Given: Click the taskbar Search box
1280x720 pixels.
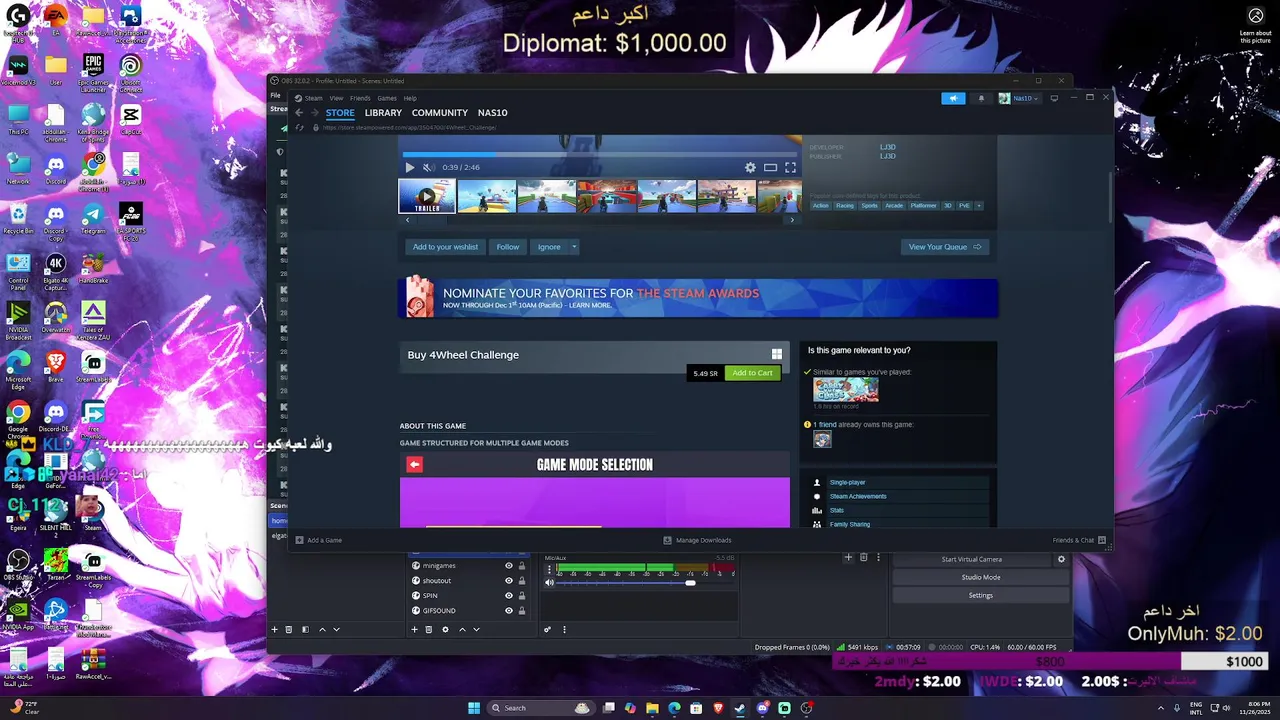Looking at the screenshot, I should point(540,708).
